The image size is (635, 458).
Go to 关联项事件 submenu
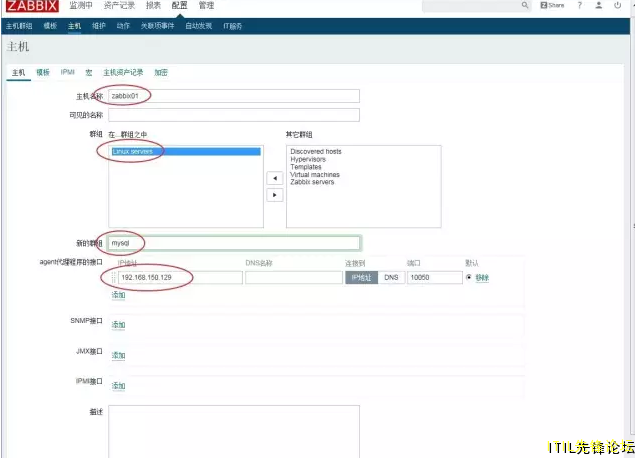click(157, 26)
